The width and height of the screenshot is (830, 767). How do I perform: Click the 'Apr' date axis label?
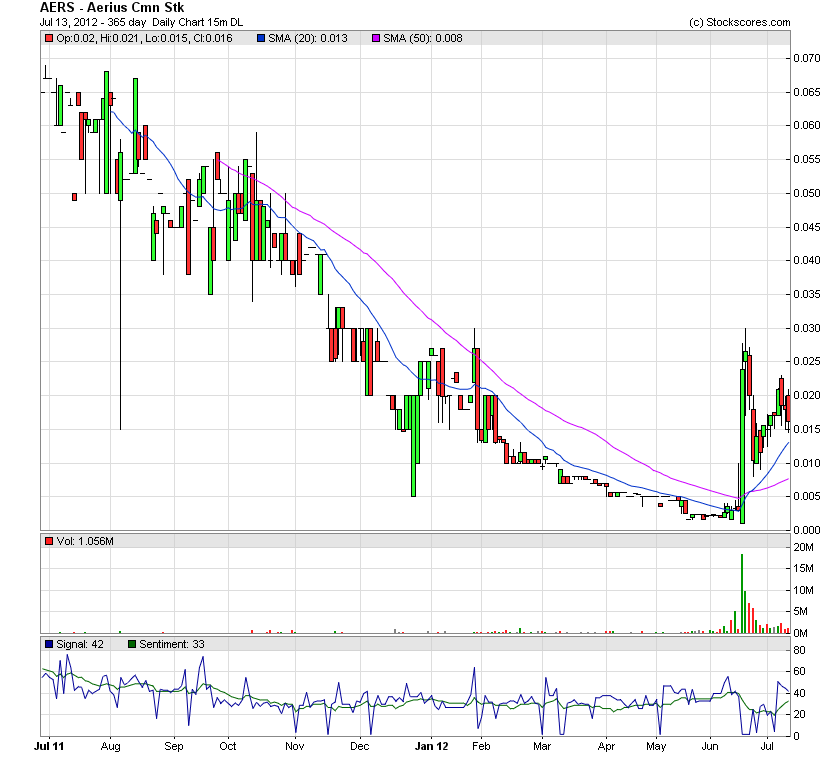[x=607, y=746]
